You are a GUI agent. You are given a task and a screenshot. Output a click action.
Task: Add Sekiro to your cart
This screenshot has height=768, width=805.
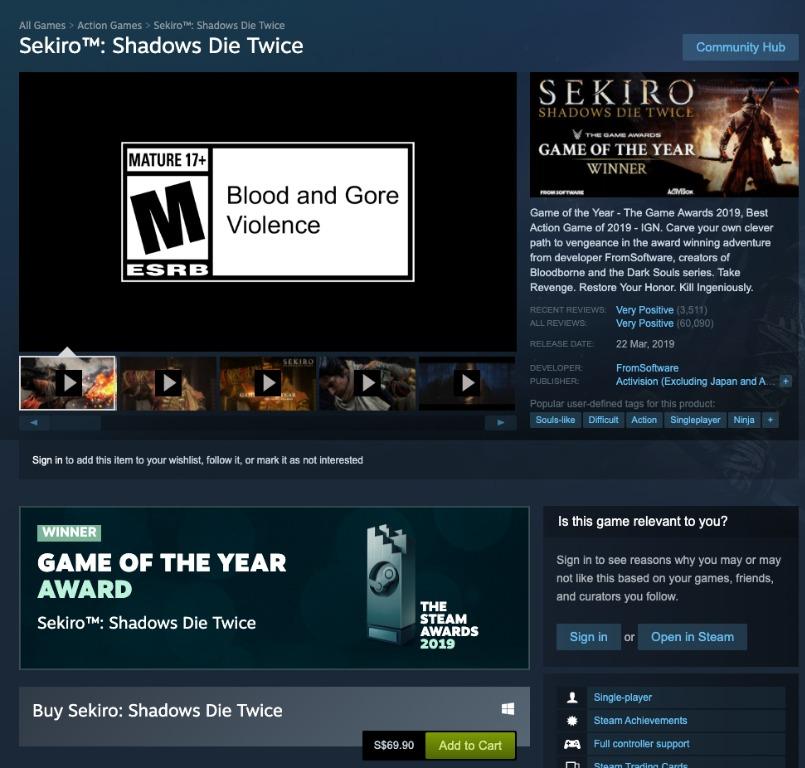click(x=469, y=745)
